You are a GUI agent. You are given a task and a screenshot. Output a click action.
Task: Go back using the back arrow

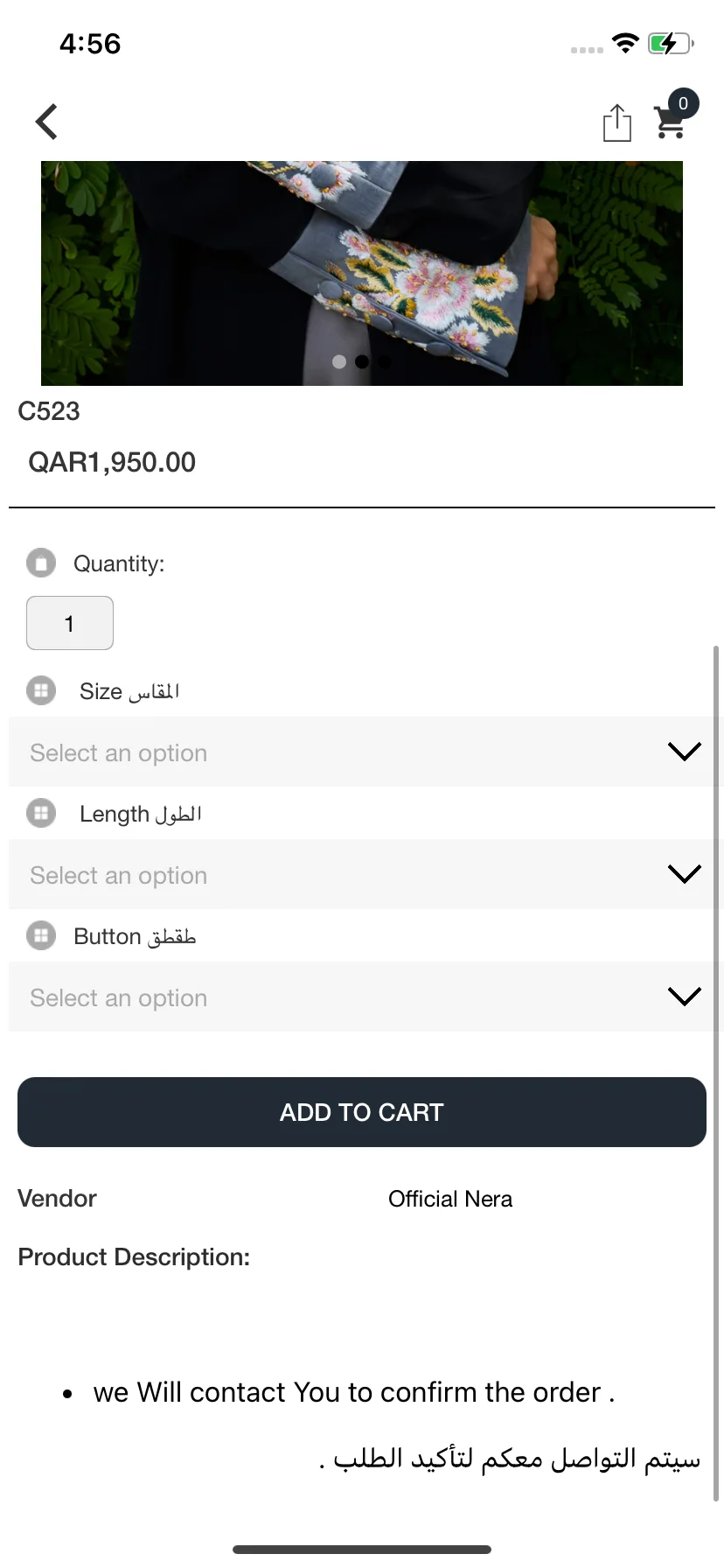(x=47, y=122)
